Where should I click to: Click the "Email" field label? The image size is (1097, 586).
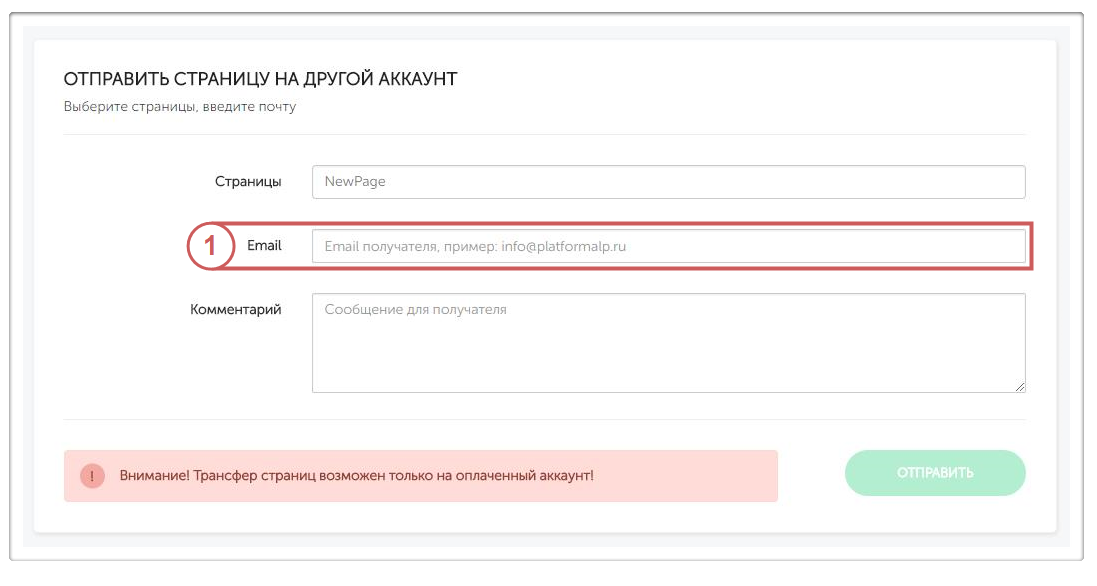[x=264, y=246]
